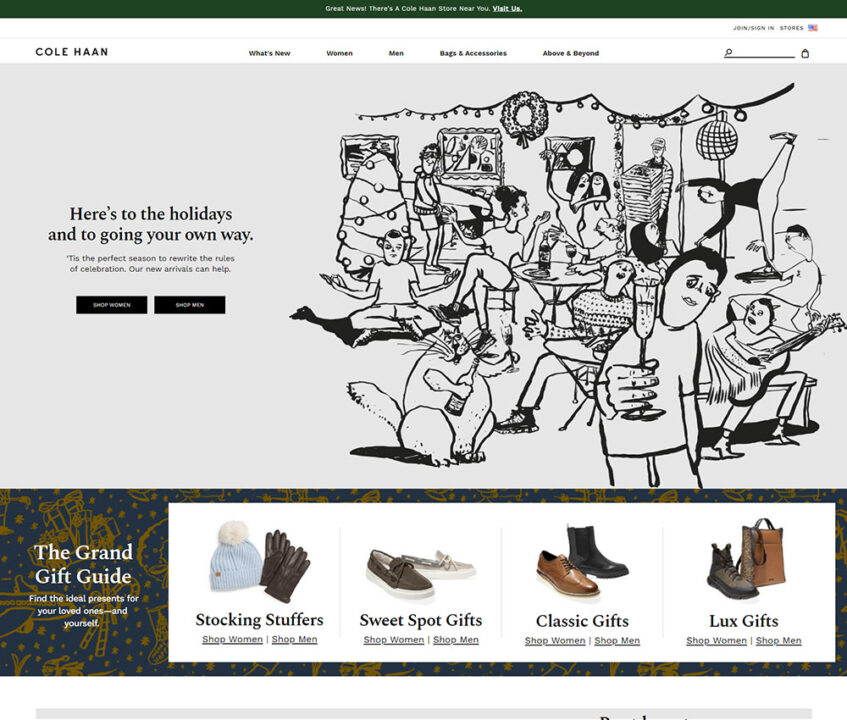This screenshot has width=847, height=720.
Task: Open the search magnifier icon
Action: click(x=726, y=52)
